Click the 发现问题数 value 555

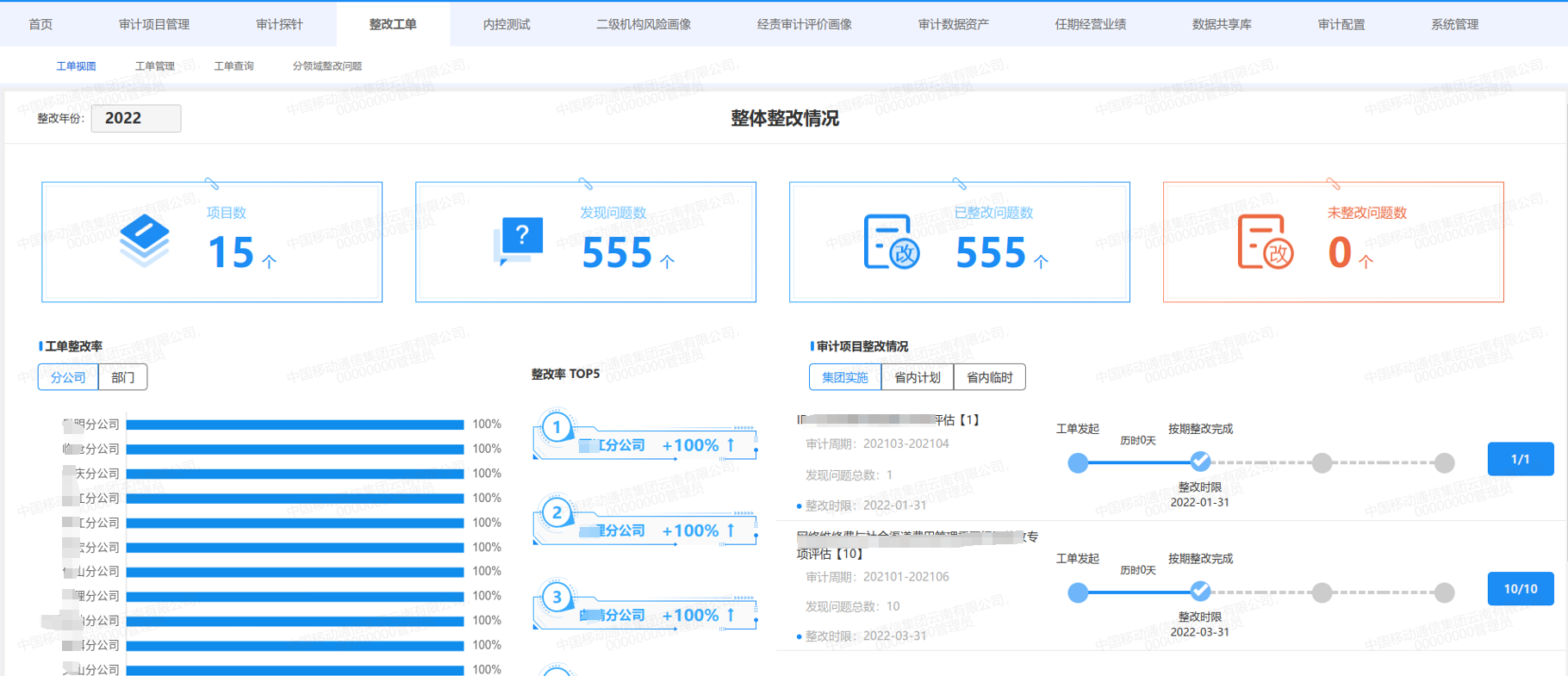point(617,253)
